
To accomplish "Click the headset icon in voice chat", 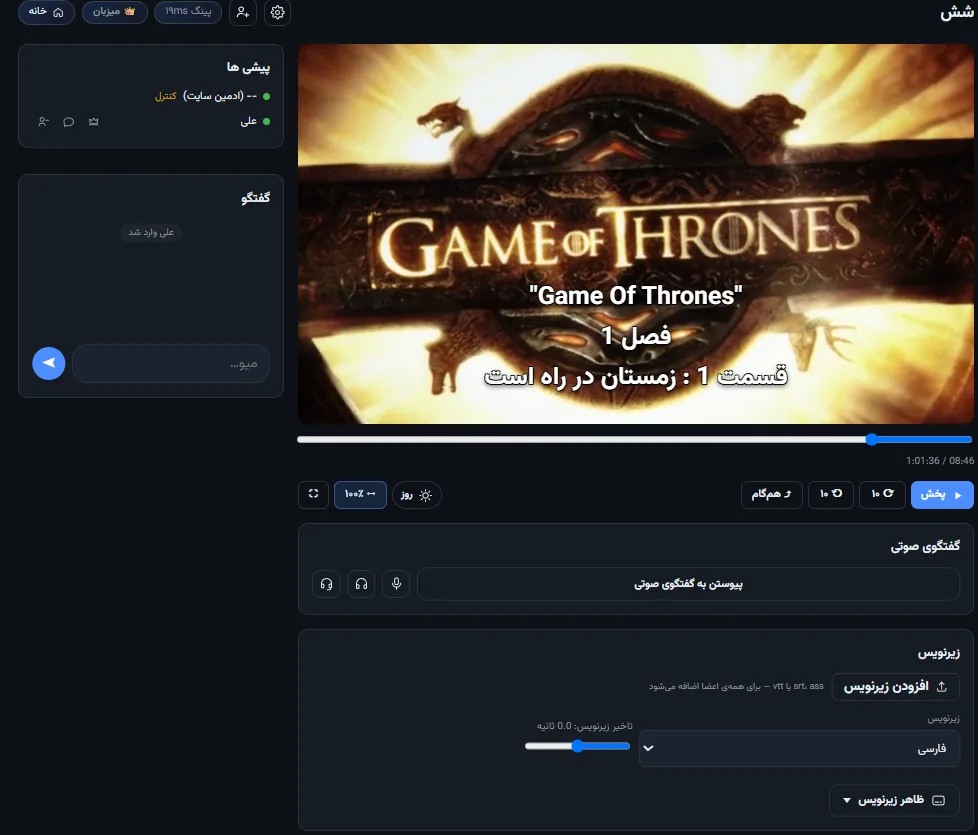I will coord(326,584).
